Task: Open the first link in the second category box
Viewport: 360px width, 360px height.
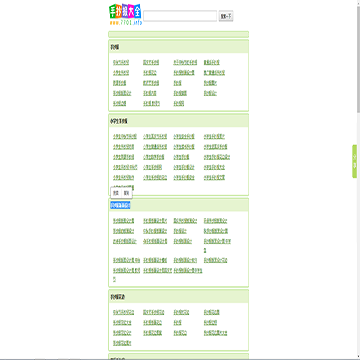Action: [x=125, y=136]
